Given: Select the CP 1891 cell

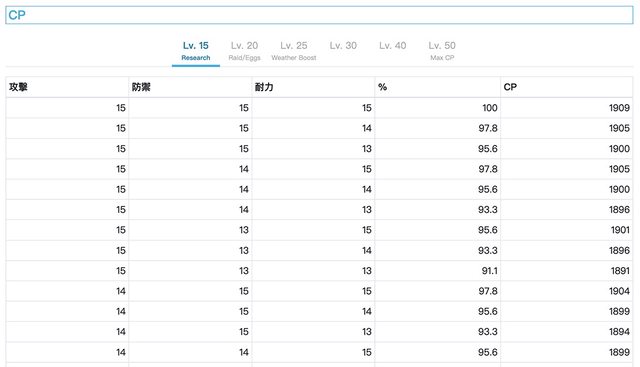Looking at the screenshot, I should [567, 271].
